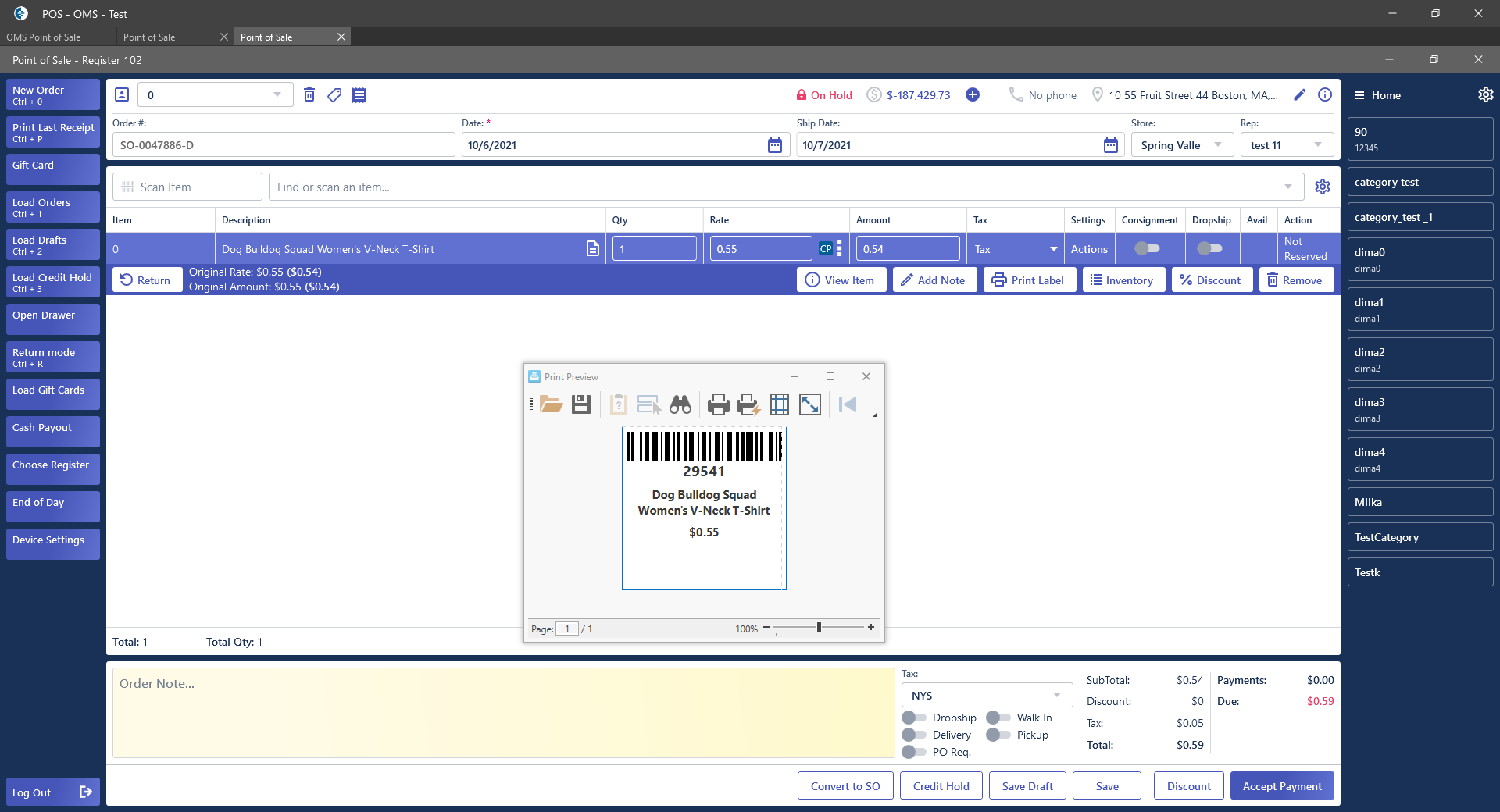Expand the Rep dropdown showing test 11
Screen dimensions: 1500x812
click(x=1317, y=145)
